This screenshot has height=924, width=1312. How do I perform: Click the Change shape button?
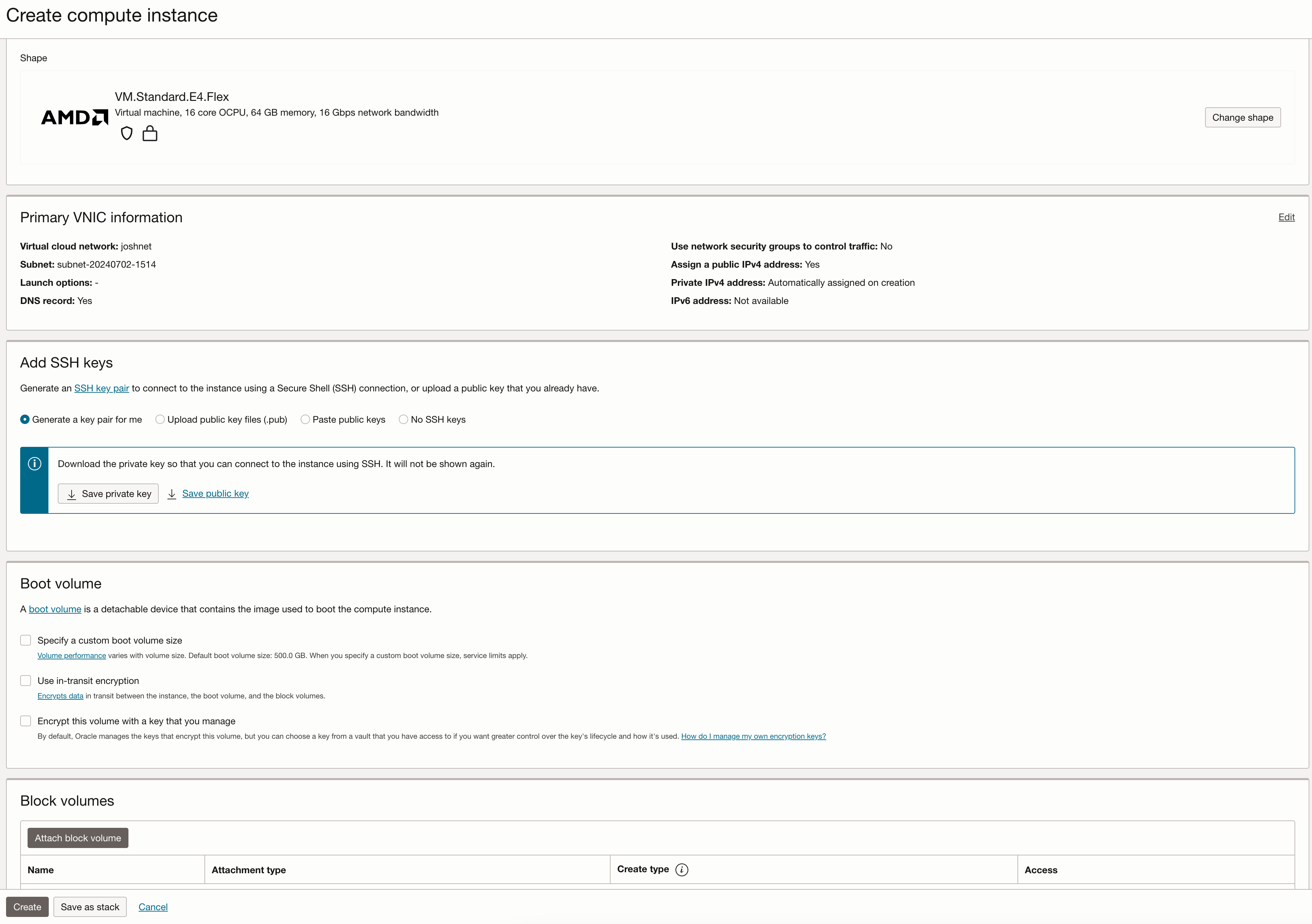pyautogui.click(x=1242, y=117)
